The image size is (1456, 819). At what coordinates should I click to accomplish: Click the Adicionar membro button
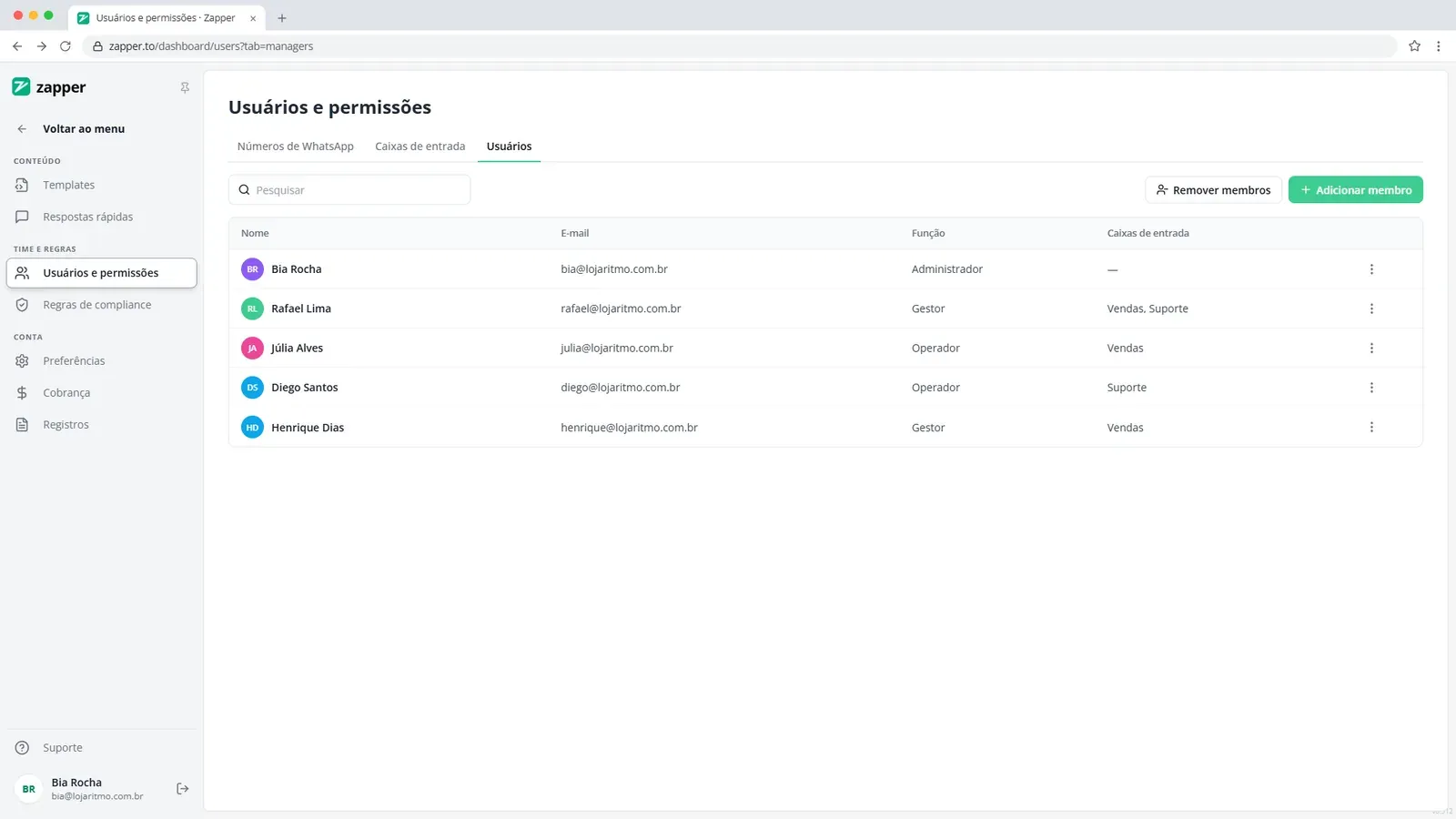click(1355, 190)
